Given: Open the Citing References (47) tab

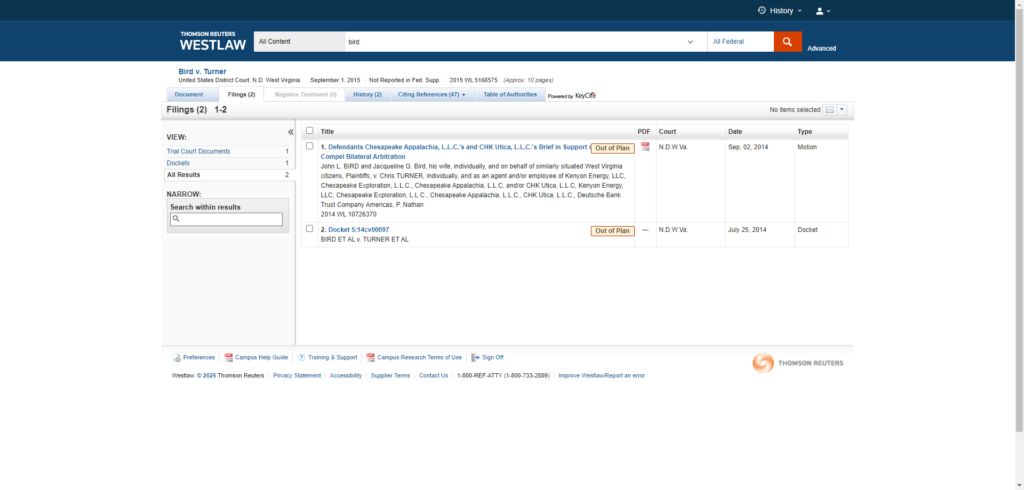Looking at the screenshot, I should pos(431,95).
